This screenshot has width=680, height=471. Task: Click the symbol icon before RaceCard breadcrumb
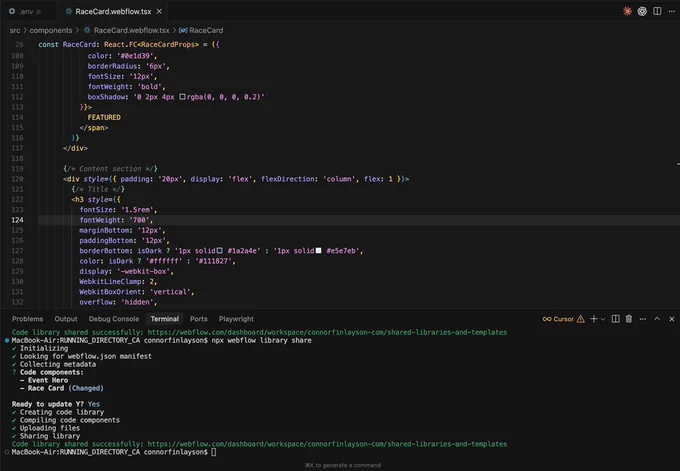183,30
